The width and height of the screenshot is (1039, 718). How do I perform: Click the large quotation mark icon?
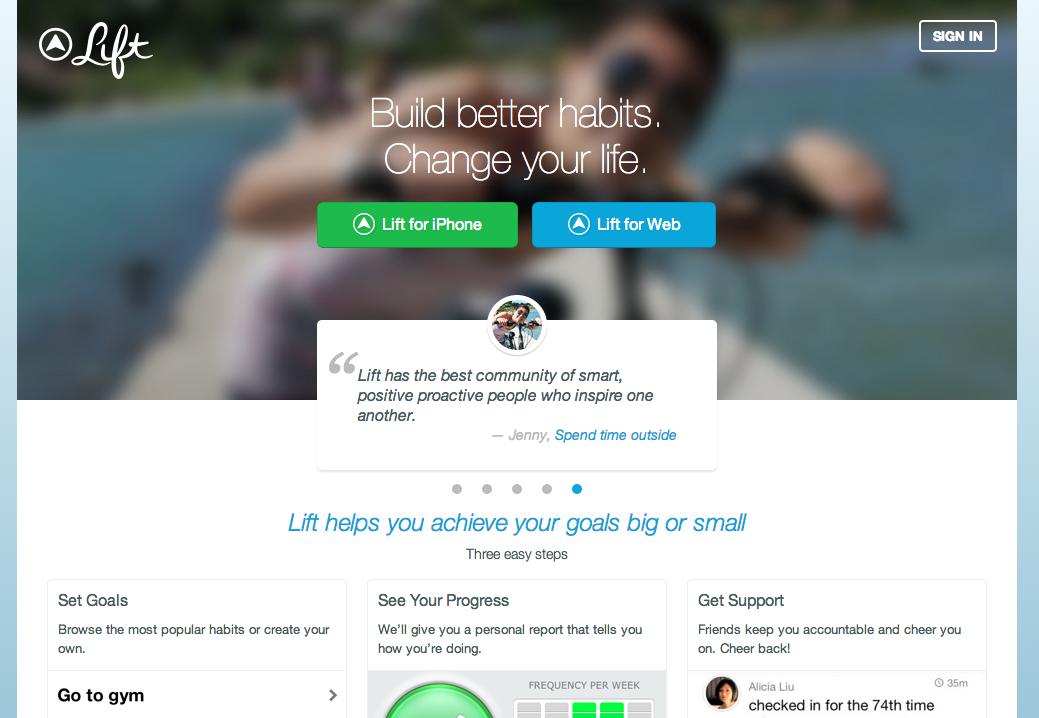(x=343, y=363)
